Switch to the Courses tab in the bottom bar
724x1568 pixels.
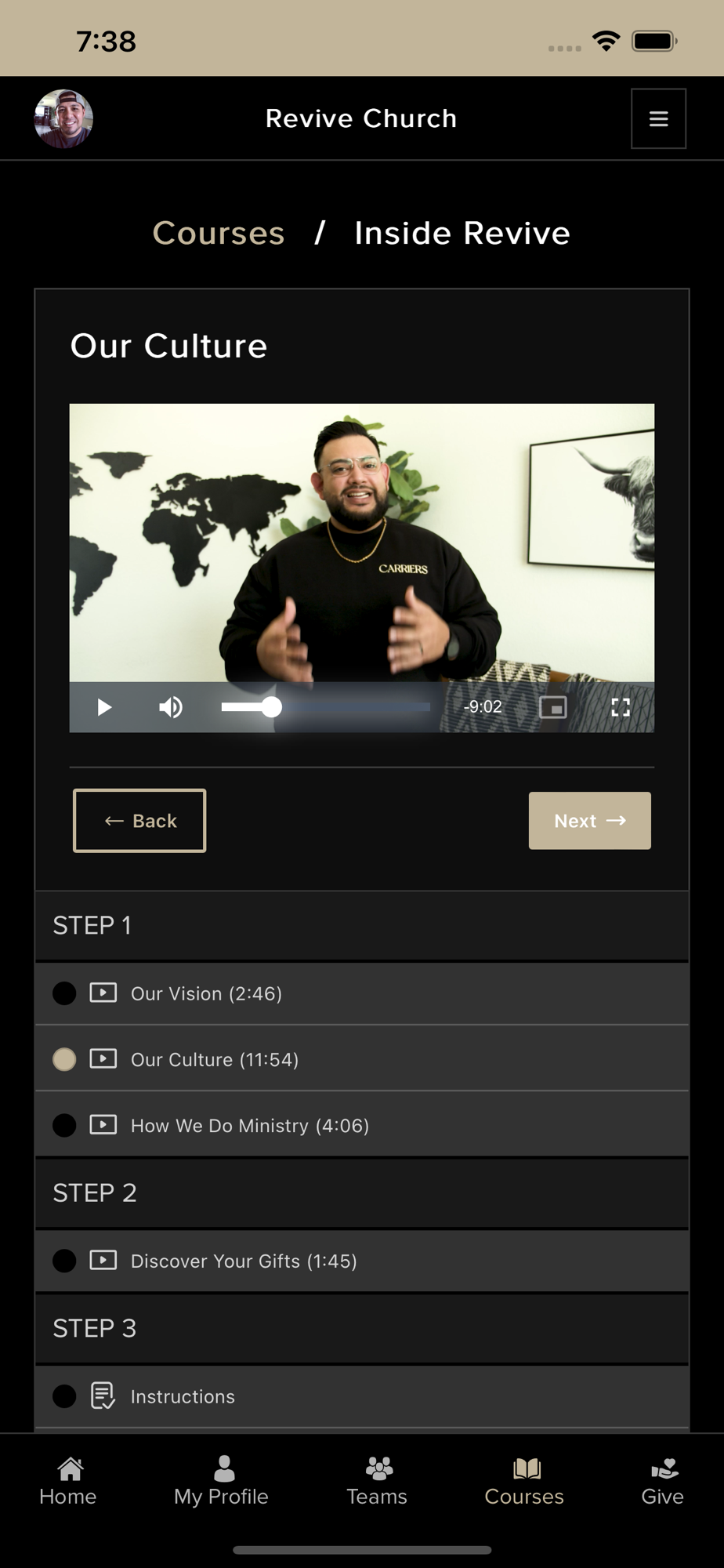524,1481
